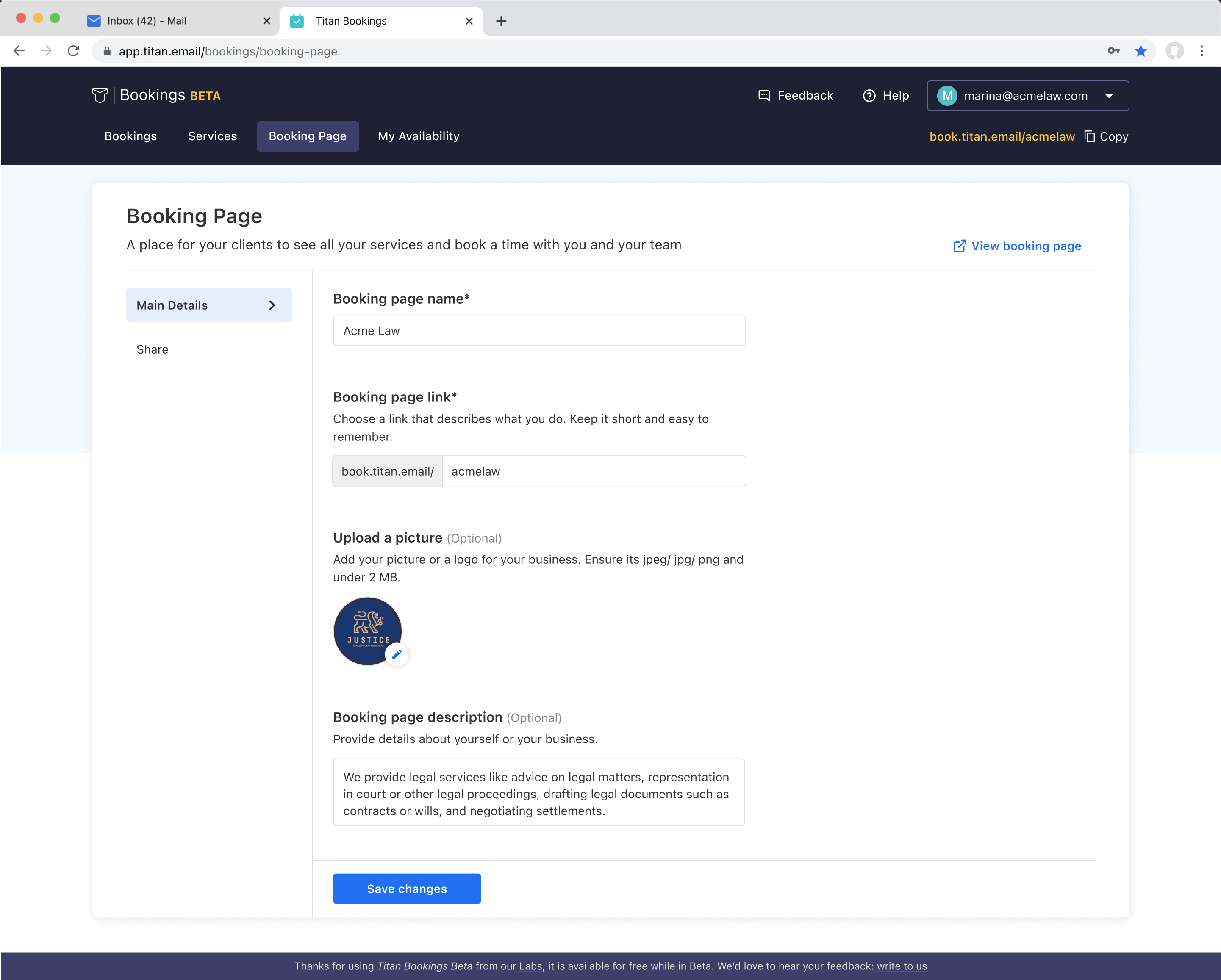
Task: Click the booking page description textbox
Action: (x=538, y=792)
